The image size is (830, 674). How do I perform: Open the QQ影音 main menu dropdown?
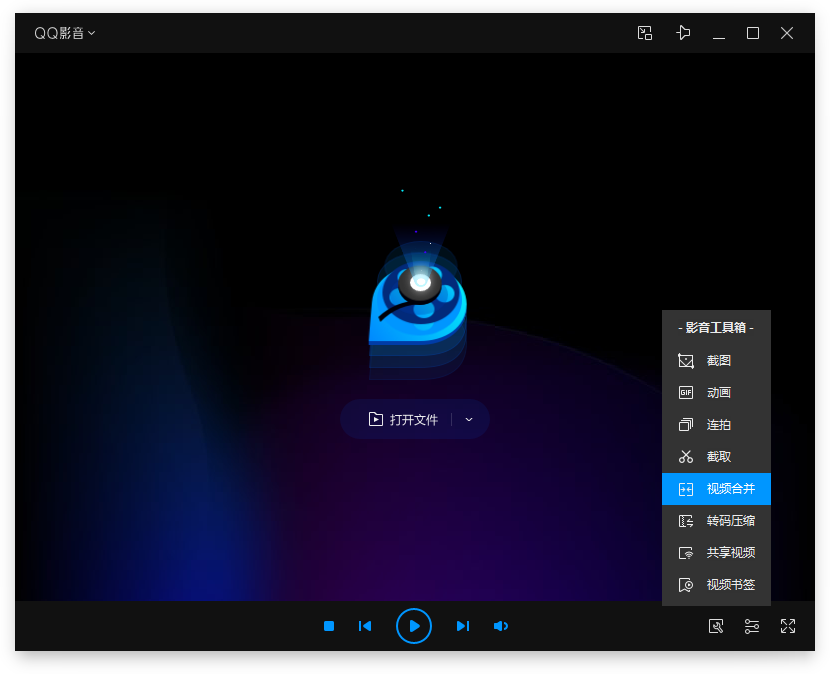(65, 33)
